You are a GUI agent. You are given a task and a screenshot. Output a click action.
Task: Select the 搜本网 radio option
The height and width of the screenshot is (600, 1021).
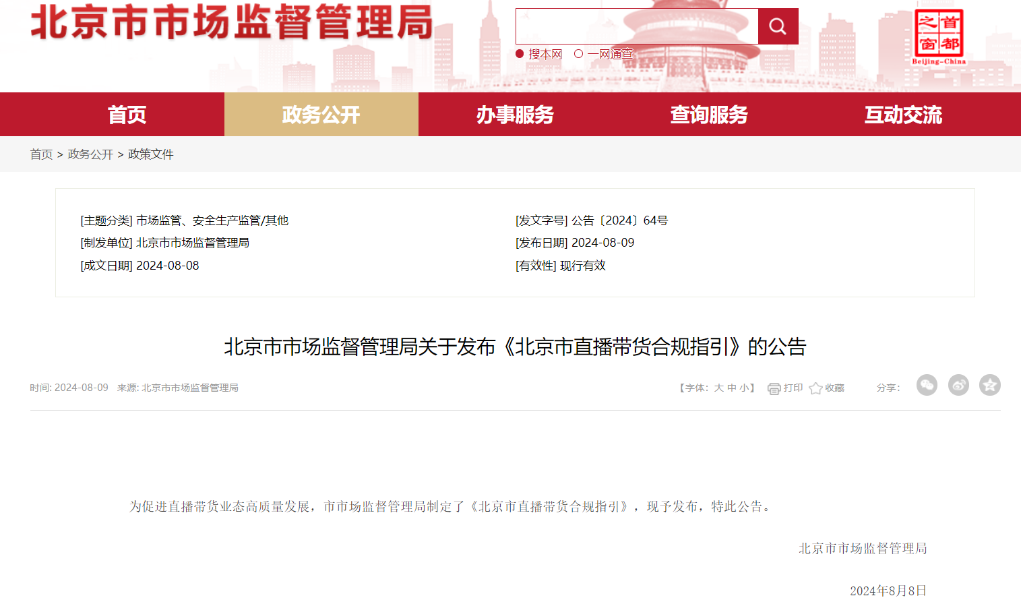coord(519,53)
